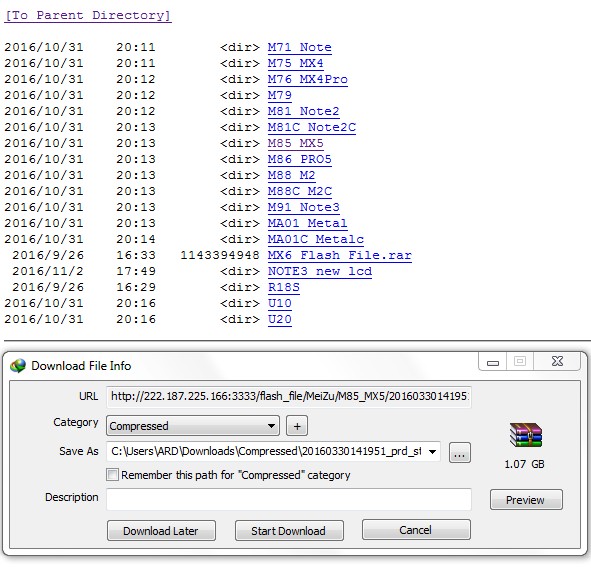This screenshot has height=570, width=591.
Task: Download the MX6 Flash File.rar link
Action: [x=340, y=255]
